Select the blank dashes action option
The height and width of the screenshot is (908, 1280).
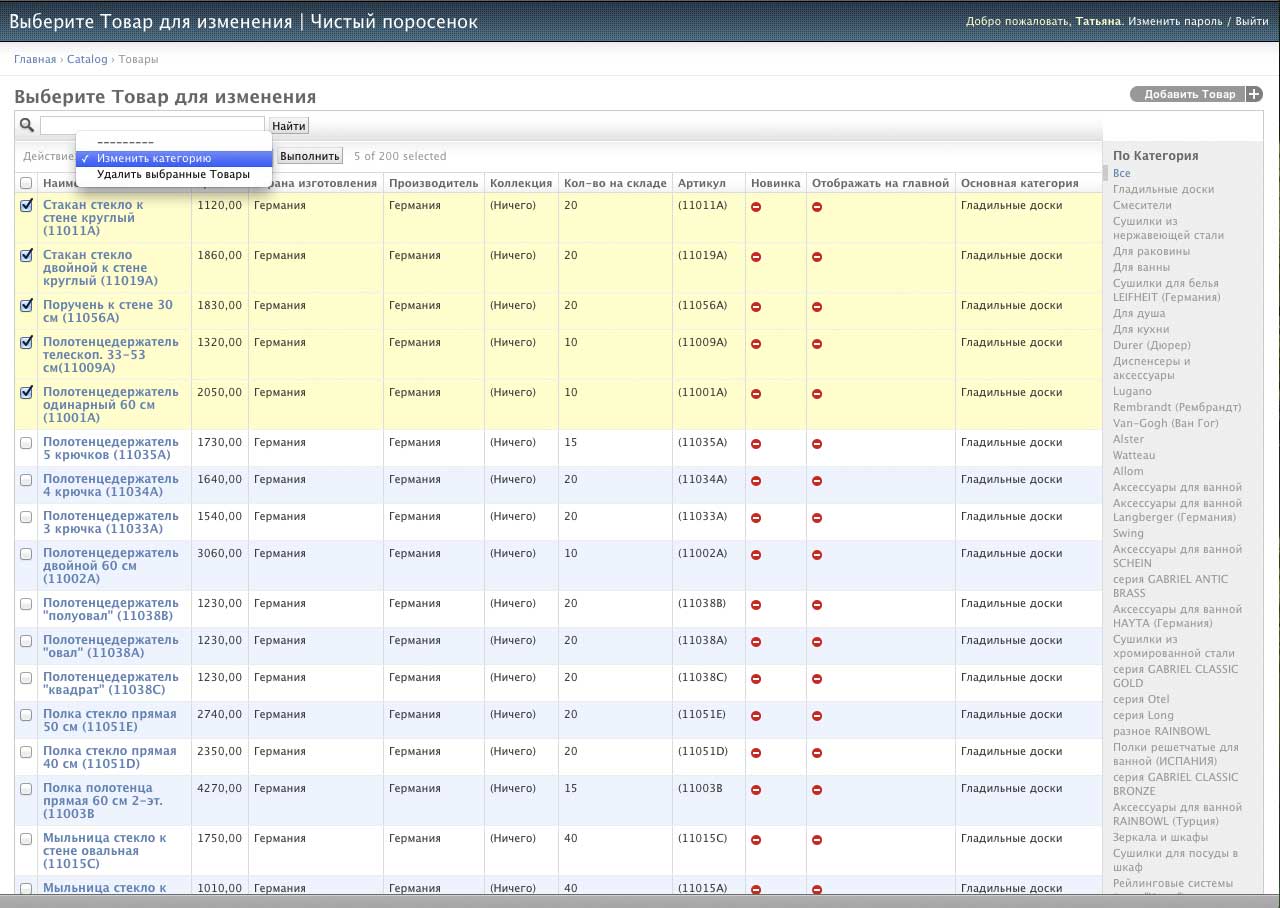pyautogui.click(x=174, y=143)
